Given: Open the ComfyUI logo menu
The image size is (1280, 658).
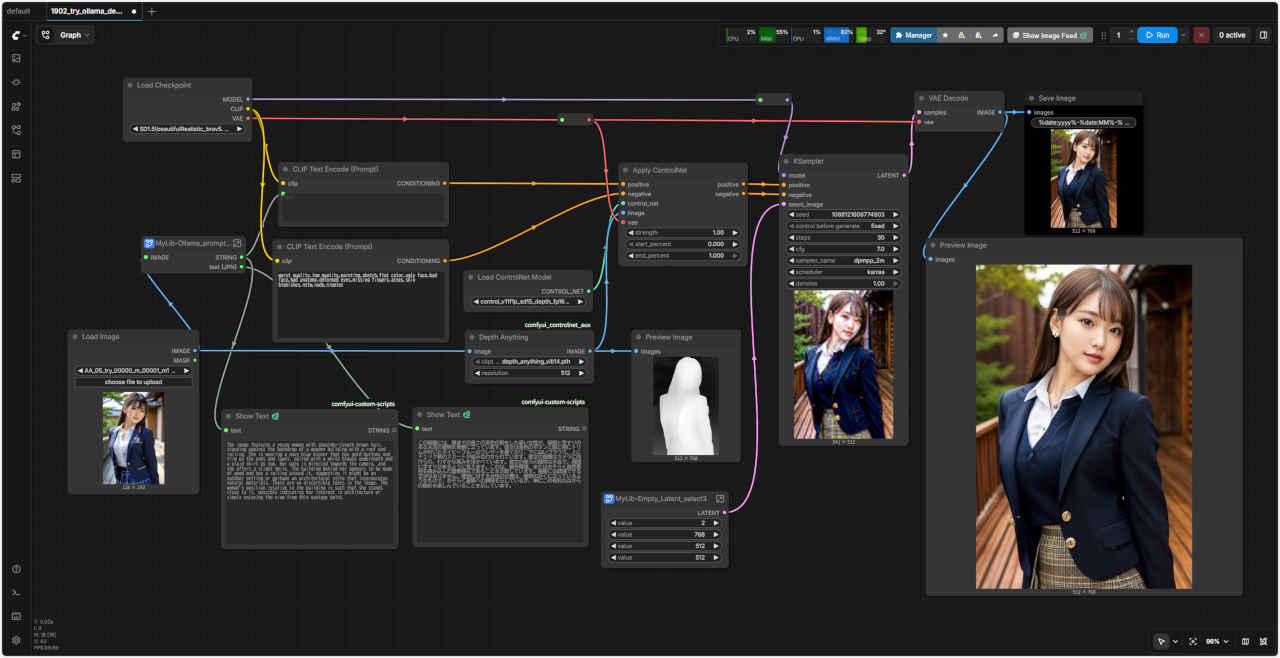Looking at the screenshot, I should click(x=16, y=34).
